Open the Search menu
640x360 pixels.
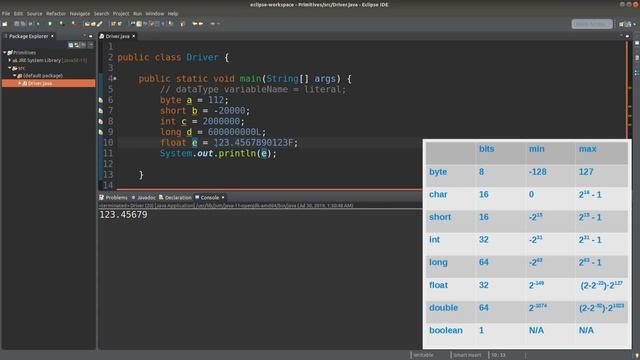pos(101,13)
